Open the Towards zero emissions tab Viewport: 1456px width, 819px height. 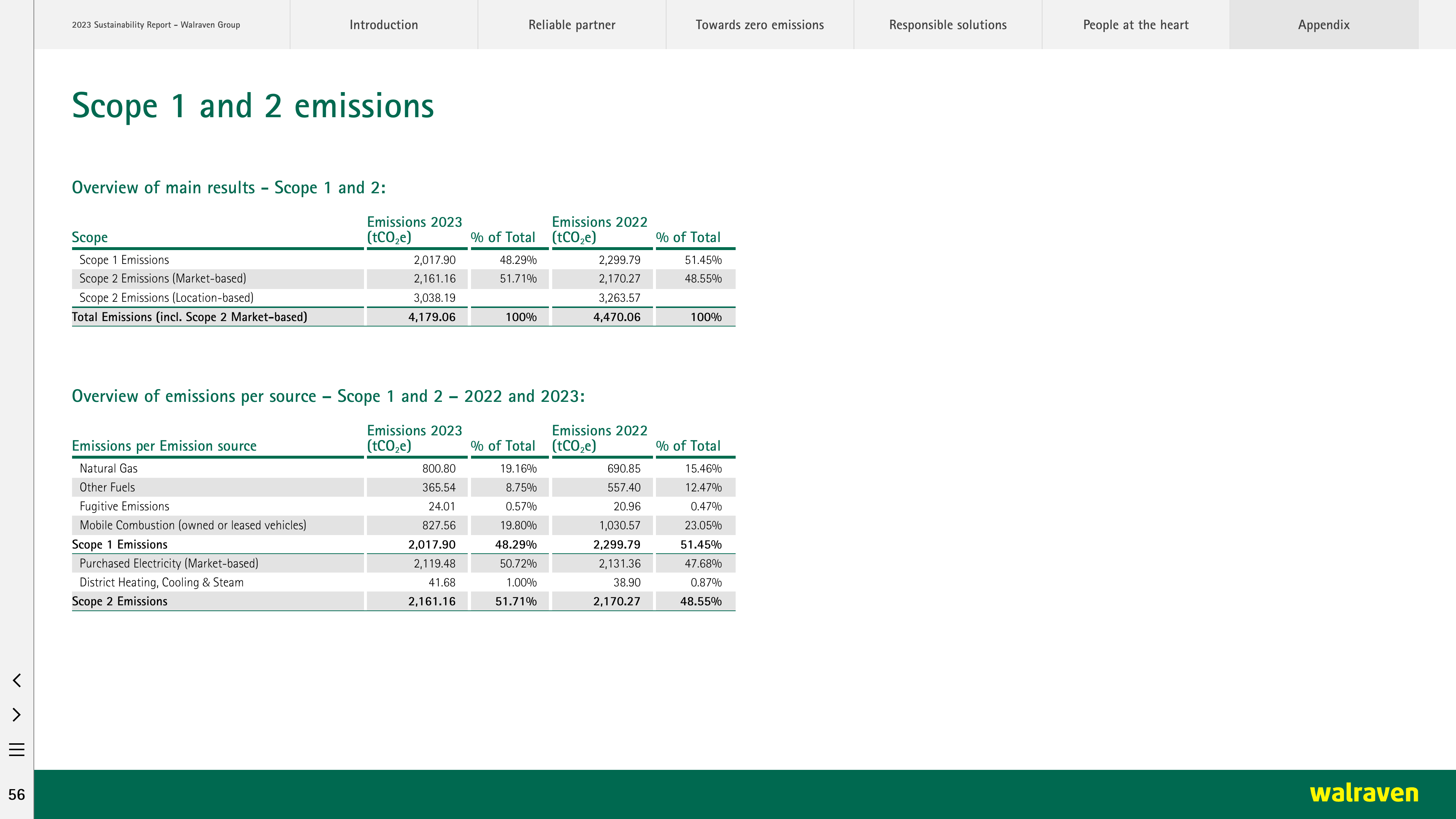pyautogui.click(x=760, y=25)
